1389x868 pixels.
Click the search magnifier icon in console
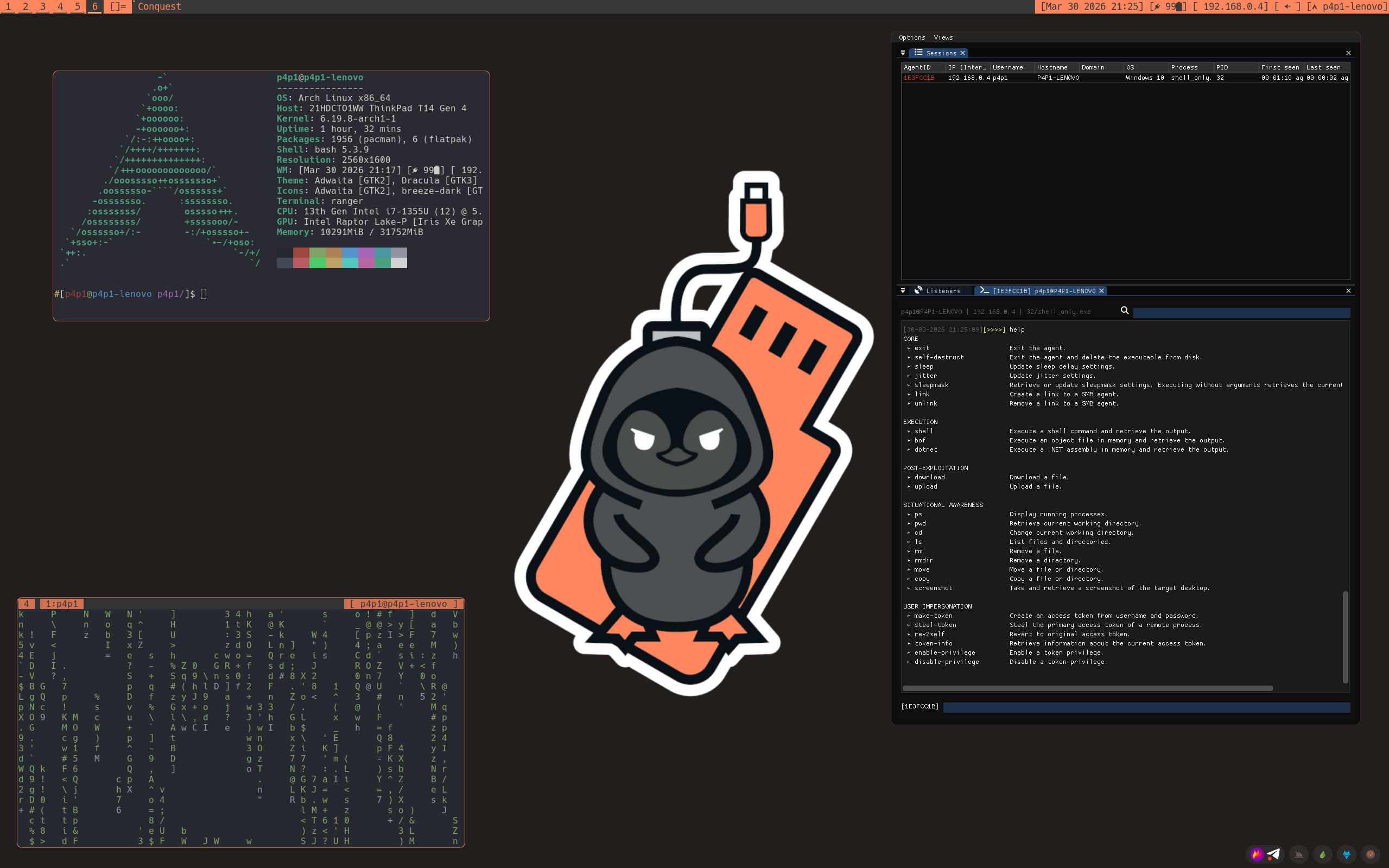point(1125,311)
